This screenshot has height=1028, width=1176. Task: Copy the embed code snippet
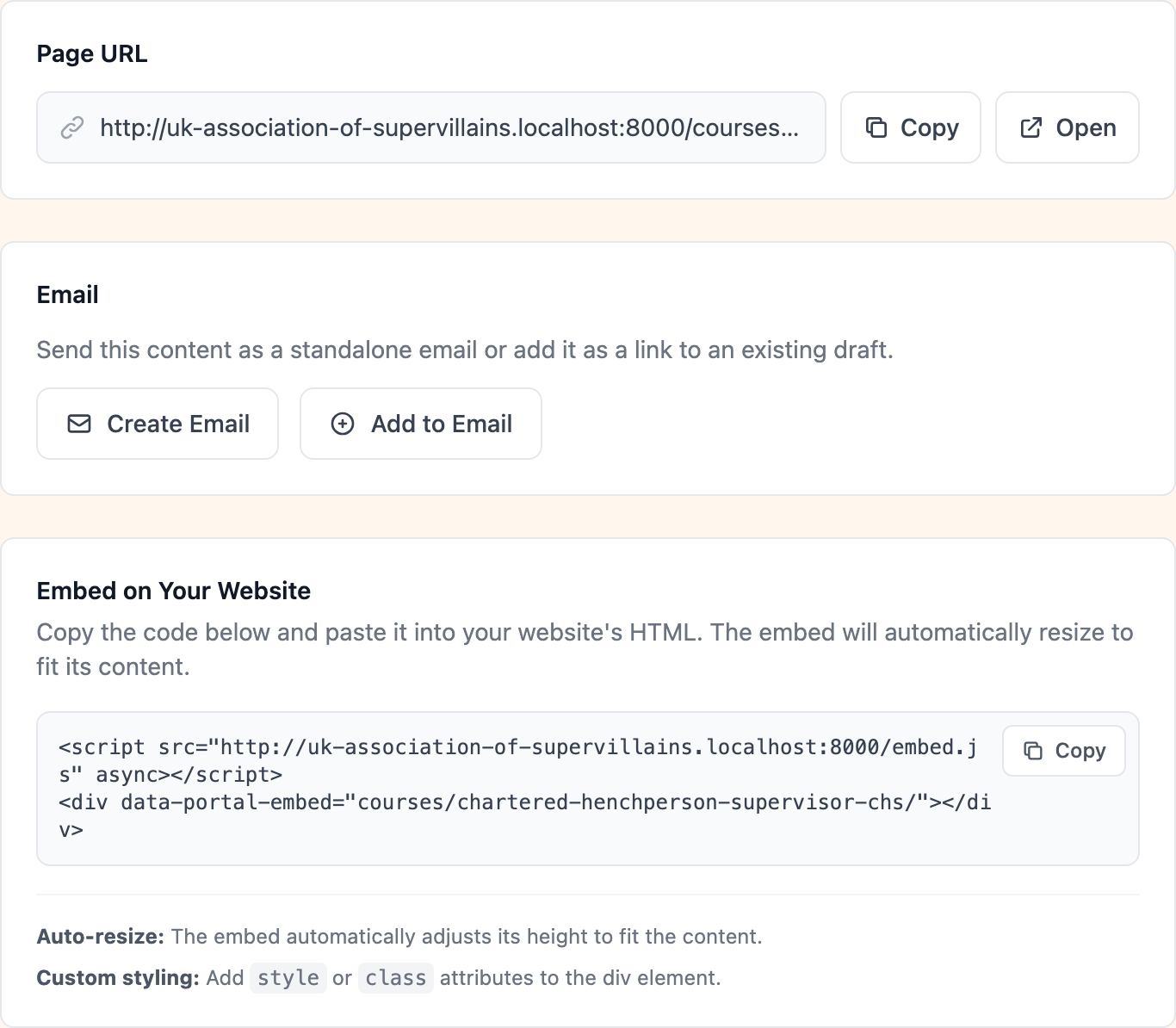[1064, 751]
